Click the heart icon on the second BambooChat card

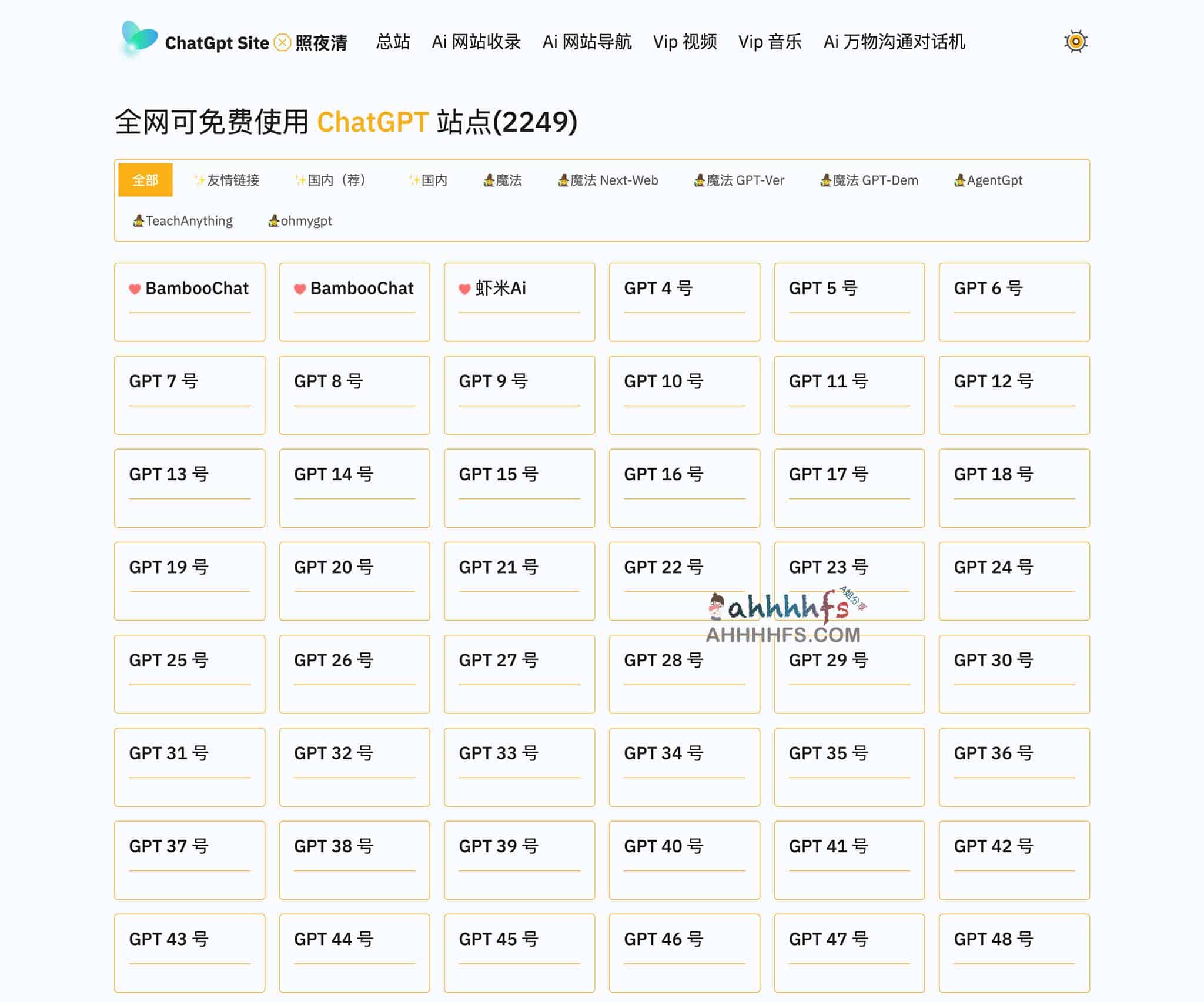click(x=299, y=289)
